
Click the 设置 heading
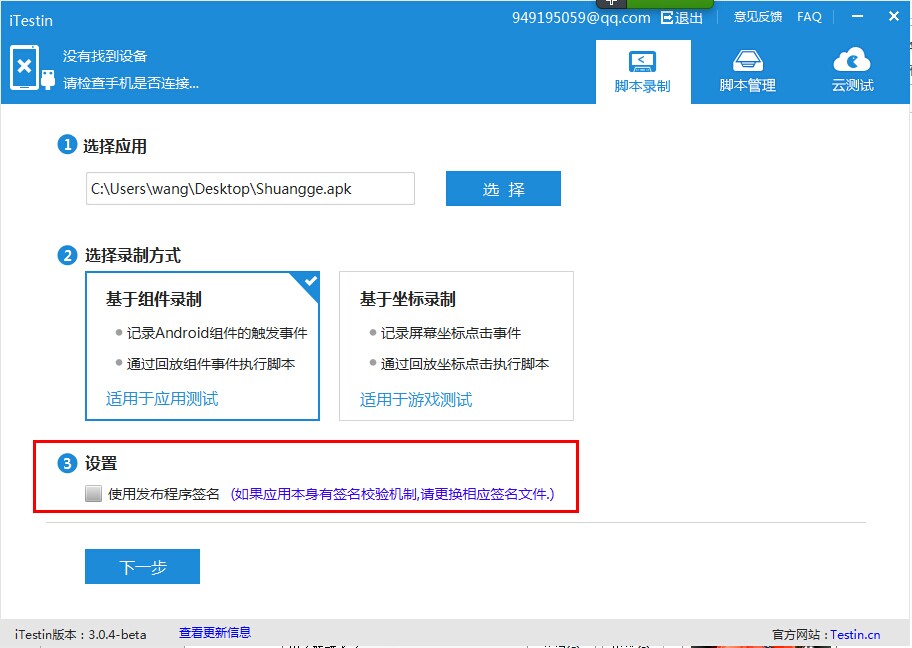click(101, 464)
